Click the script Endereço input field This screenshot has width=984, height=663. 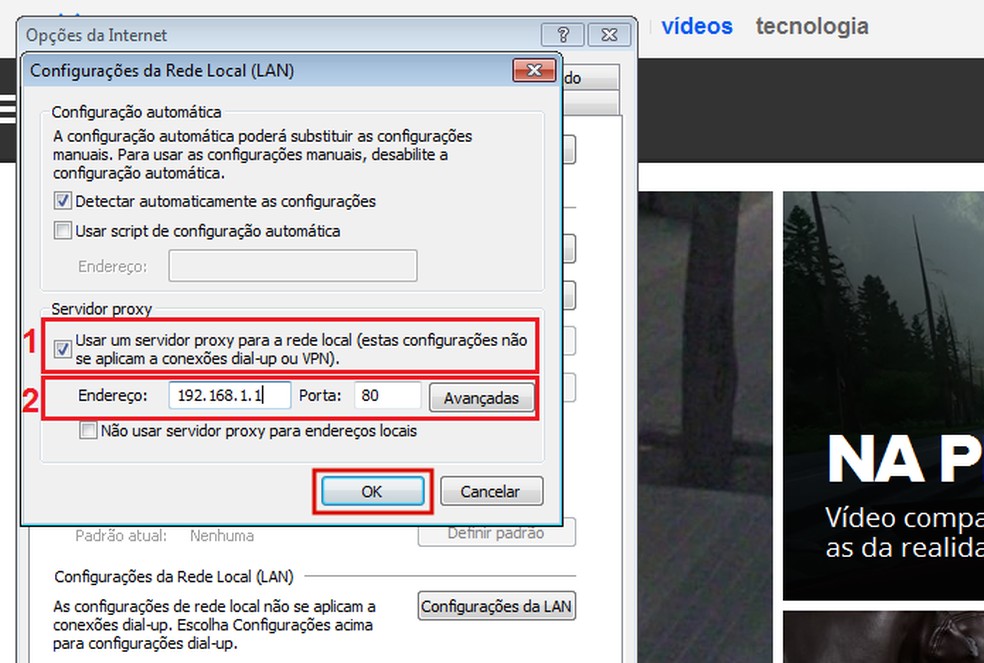[x=292, y=265]
